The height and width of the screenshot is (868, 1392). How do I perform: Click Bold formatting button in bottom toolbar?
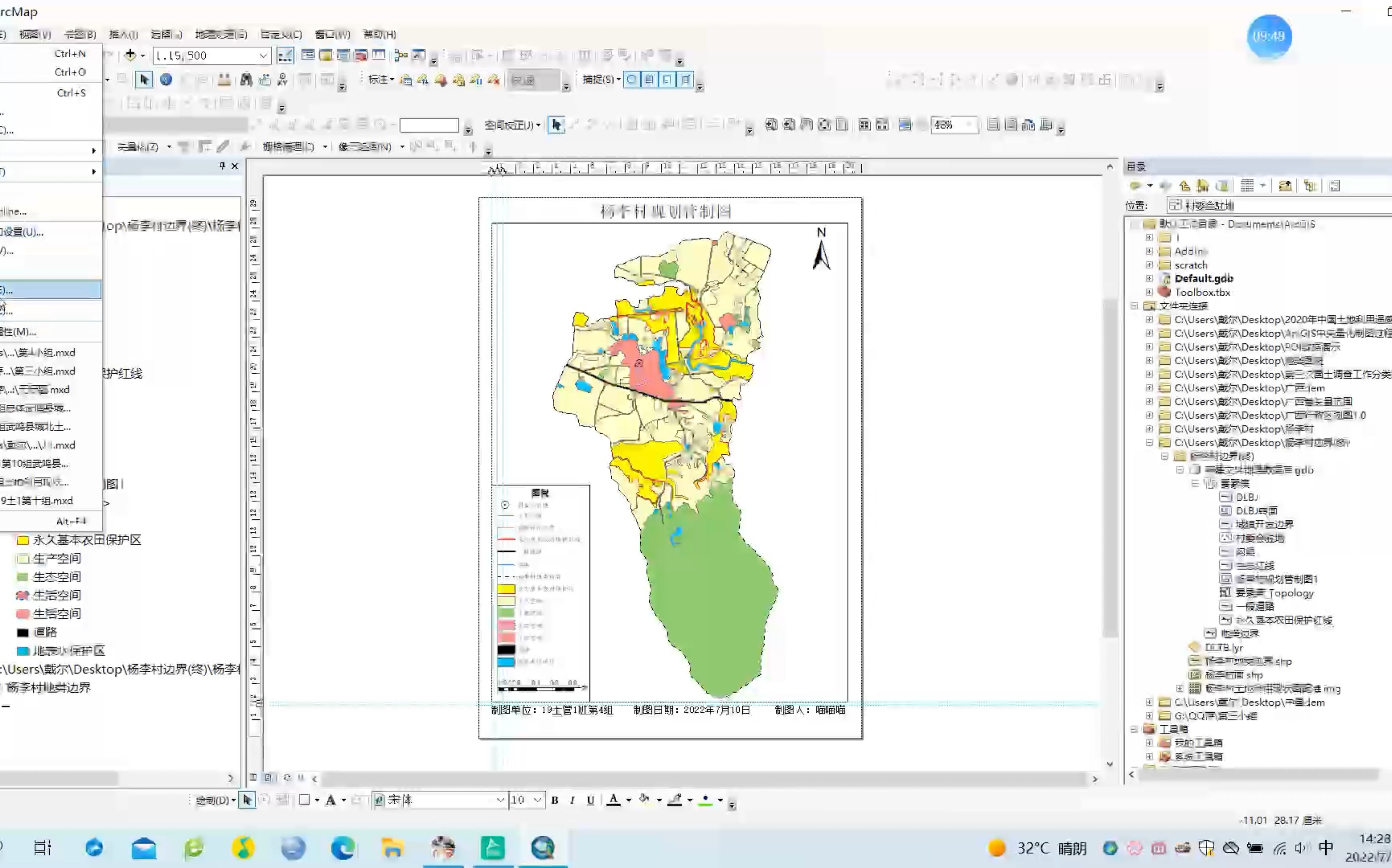click(555, 800)
